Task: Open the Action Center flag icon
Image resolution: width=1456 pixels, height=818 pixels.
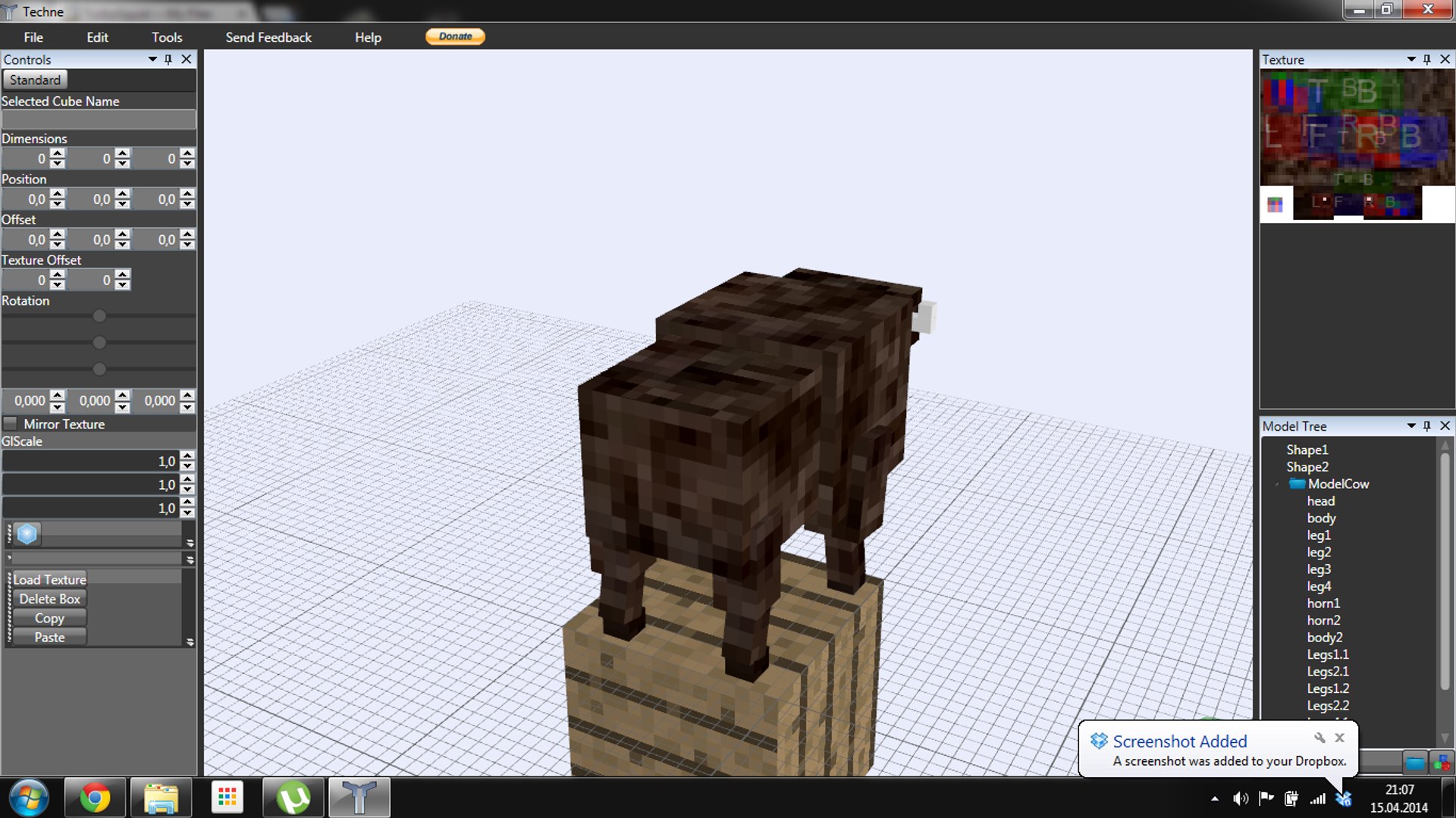Action: coord(1266,798)
